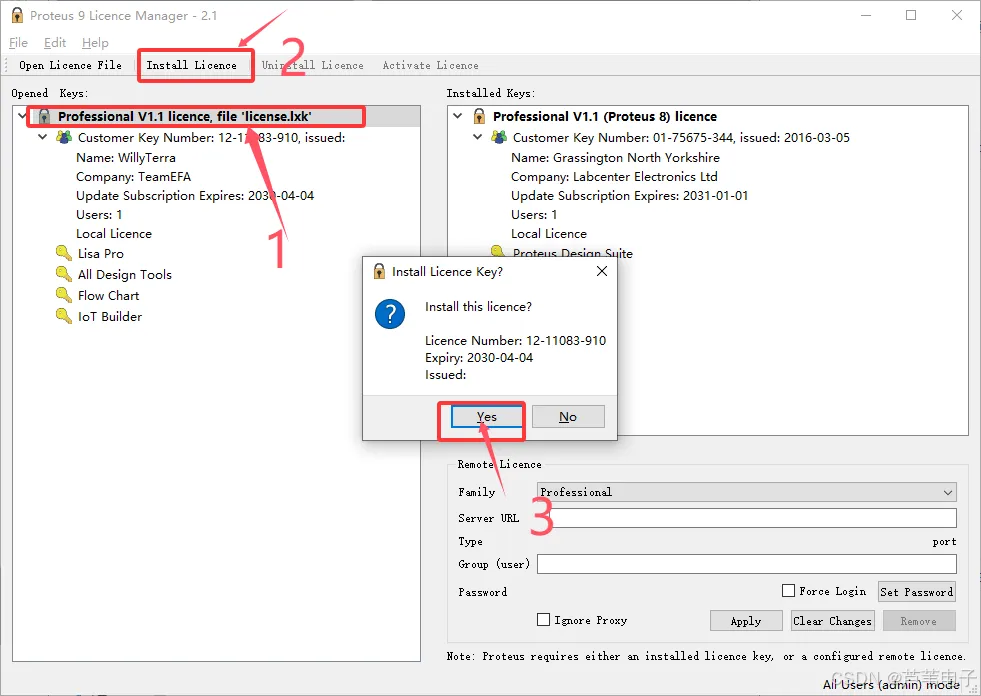
Task: Close the Install Licence Key dialog
Action: 602,271
